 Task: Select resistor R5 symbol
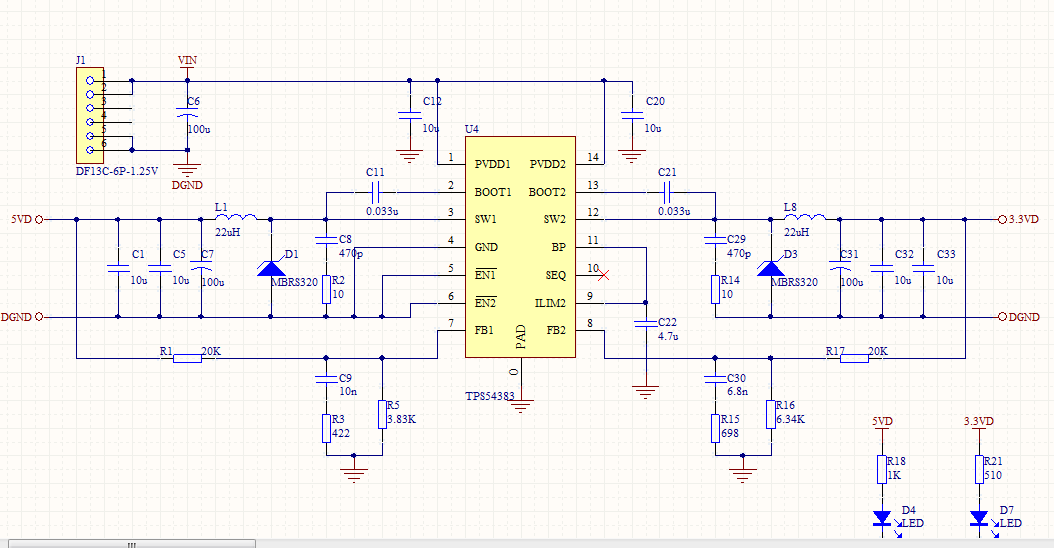coord(382,414)
